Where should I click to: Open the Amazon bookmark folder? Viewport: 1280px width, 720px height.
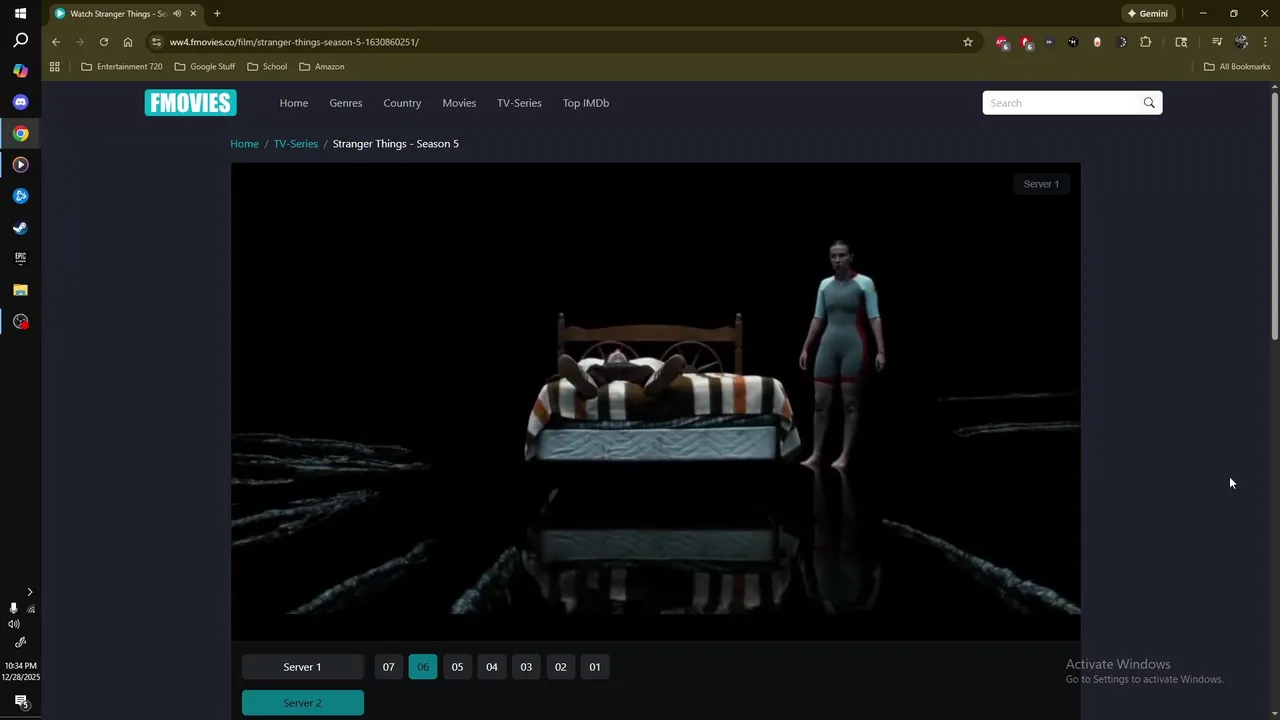click(x=322, y=67)
